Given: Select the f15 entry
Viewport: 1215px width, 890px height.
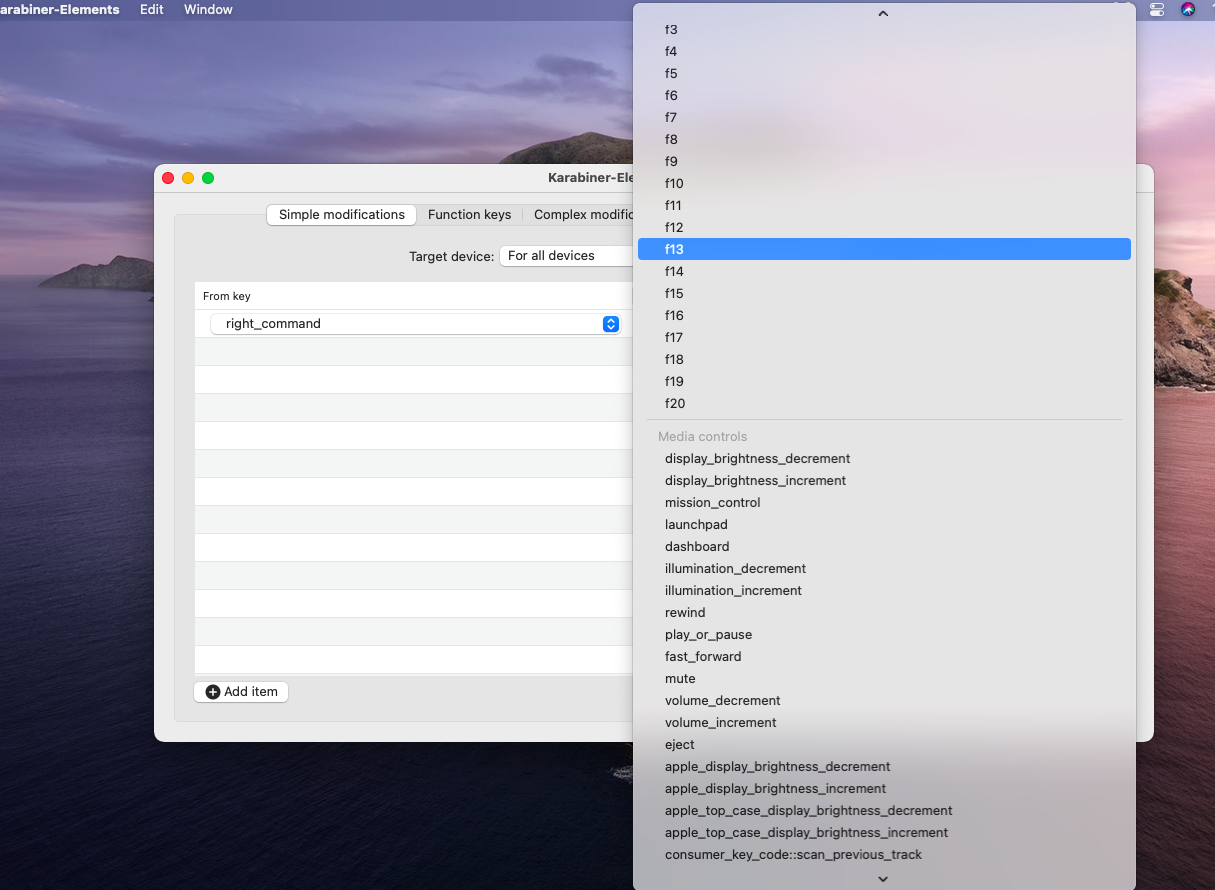Looking at the screenshot, I should (x=884, y=293).
